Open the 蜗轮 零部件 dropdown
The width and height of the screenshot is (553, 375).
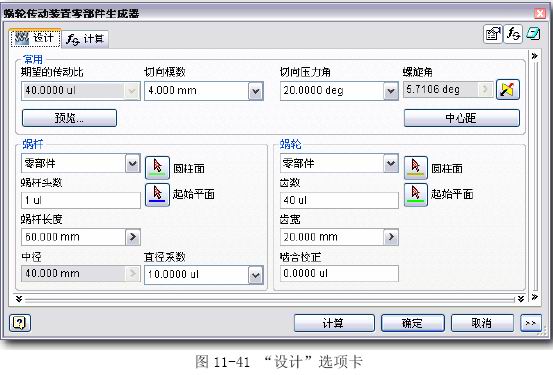(x=391, y=164)
